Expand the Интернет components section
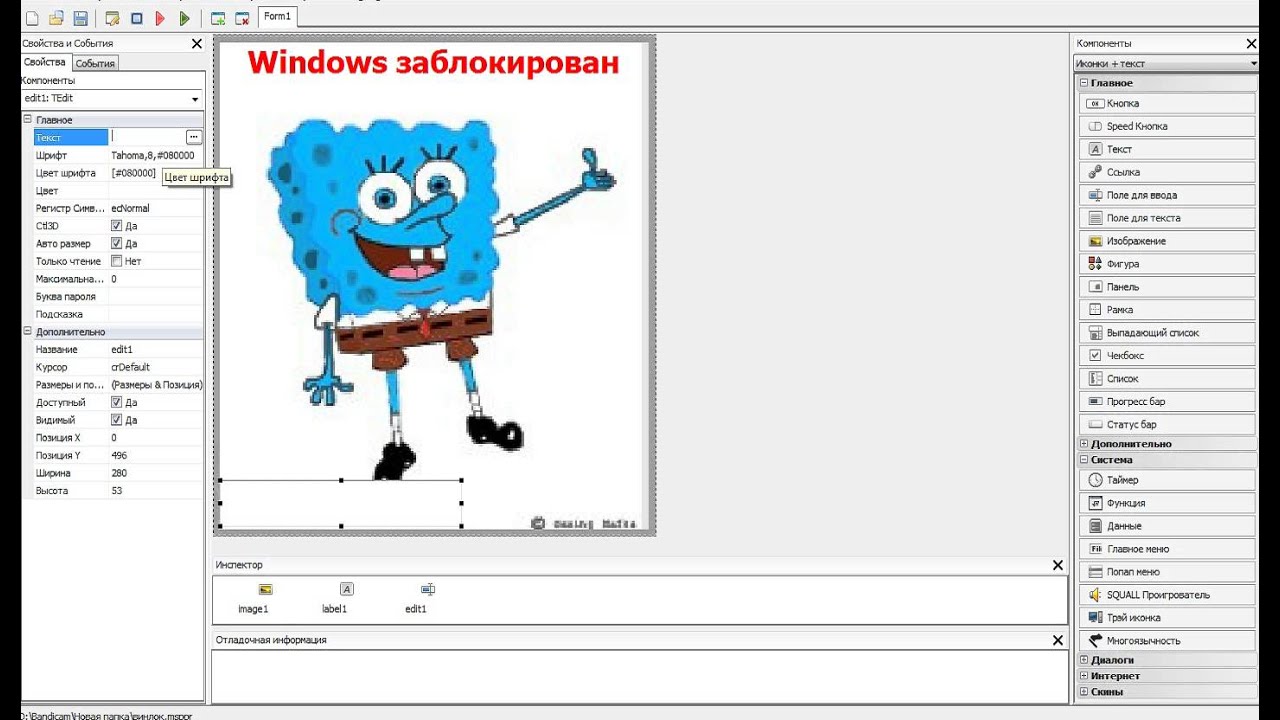The width and height of the screenshot is (1280, 720). [x=1084, y=676]
